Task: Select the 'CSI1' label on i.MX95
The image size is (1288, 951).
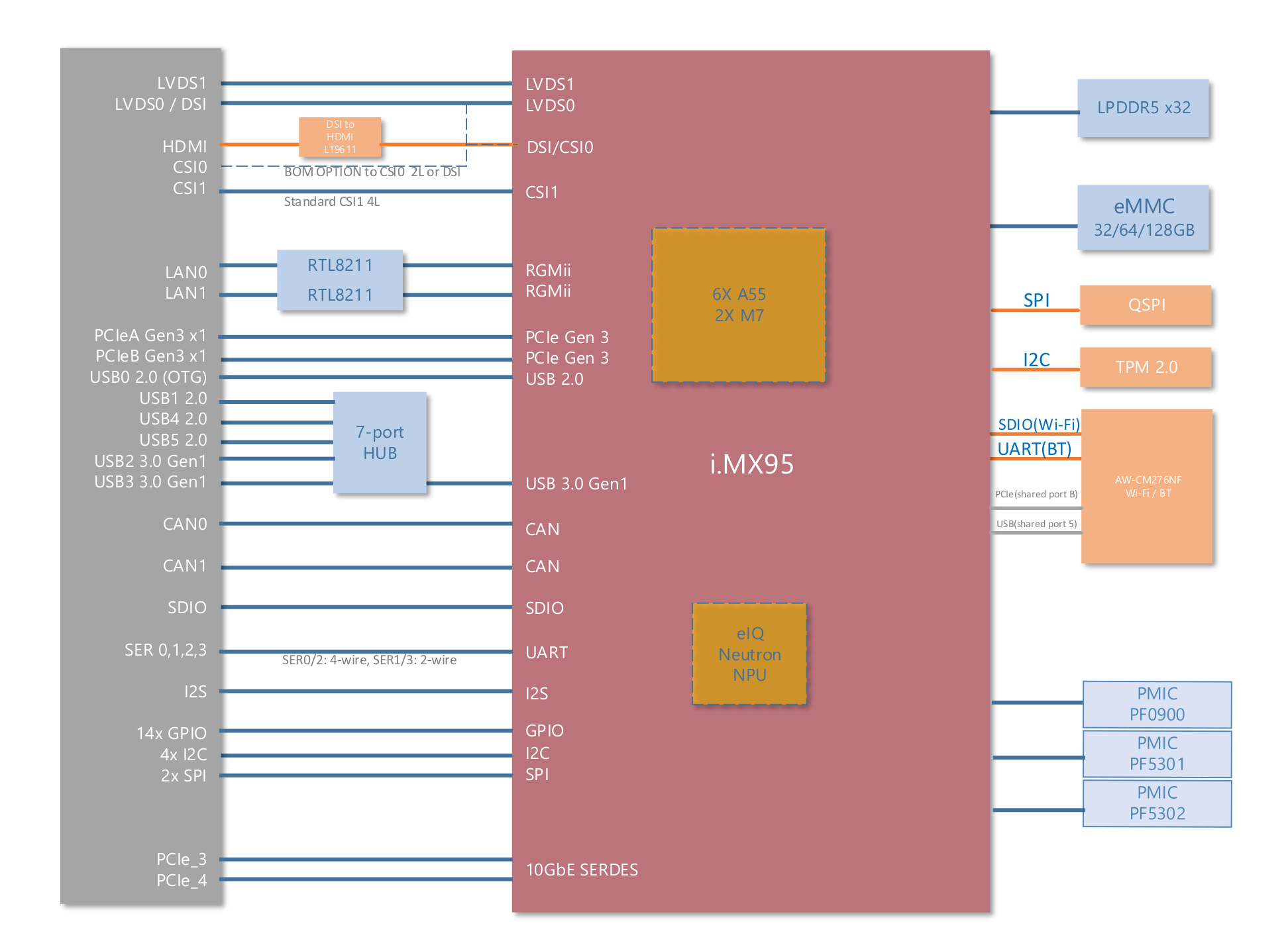Action: (542, 193)
